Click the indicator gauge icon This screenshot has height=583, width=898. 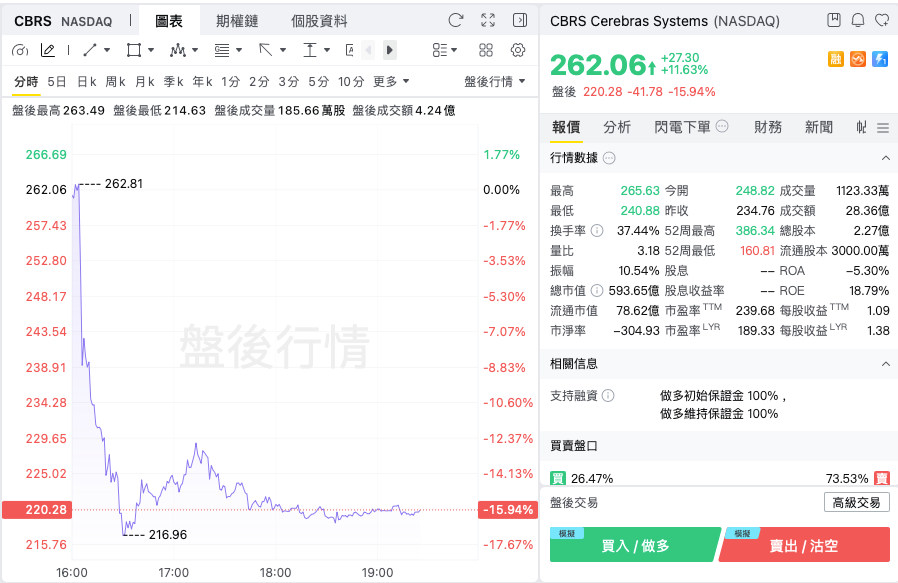point(20,50)
